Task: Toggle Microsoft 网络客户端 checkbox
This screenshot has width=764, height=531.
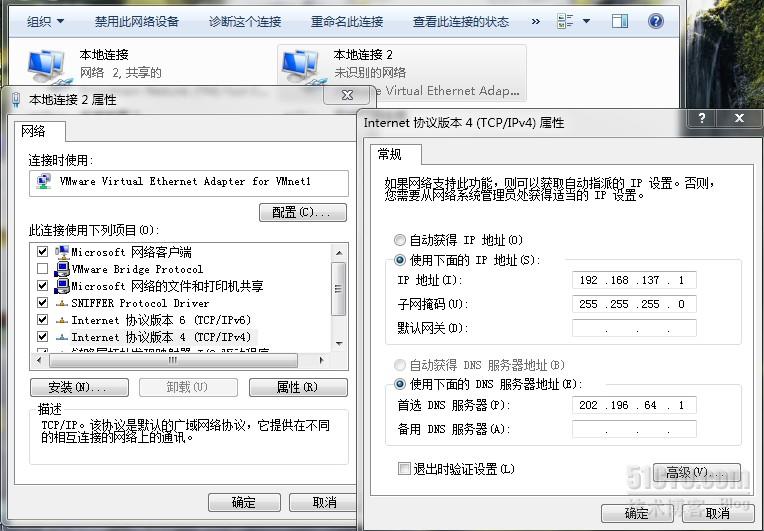Action: point(42,251)
